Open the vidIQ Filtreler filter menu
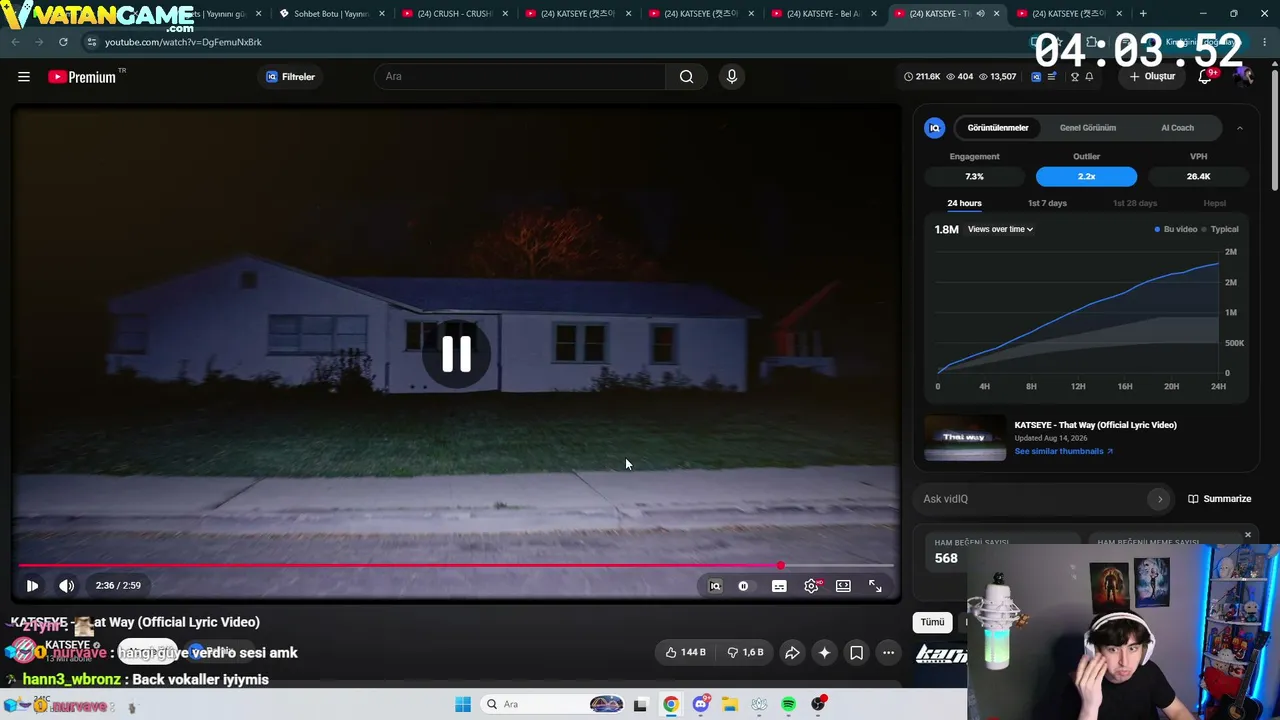1280x720 pixels. [290, 77]
